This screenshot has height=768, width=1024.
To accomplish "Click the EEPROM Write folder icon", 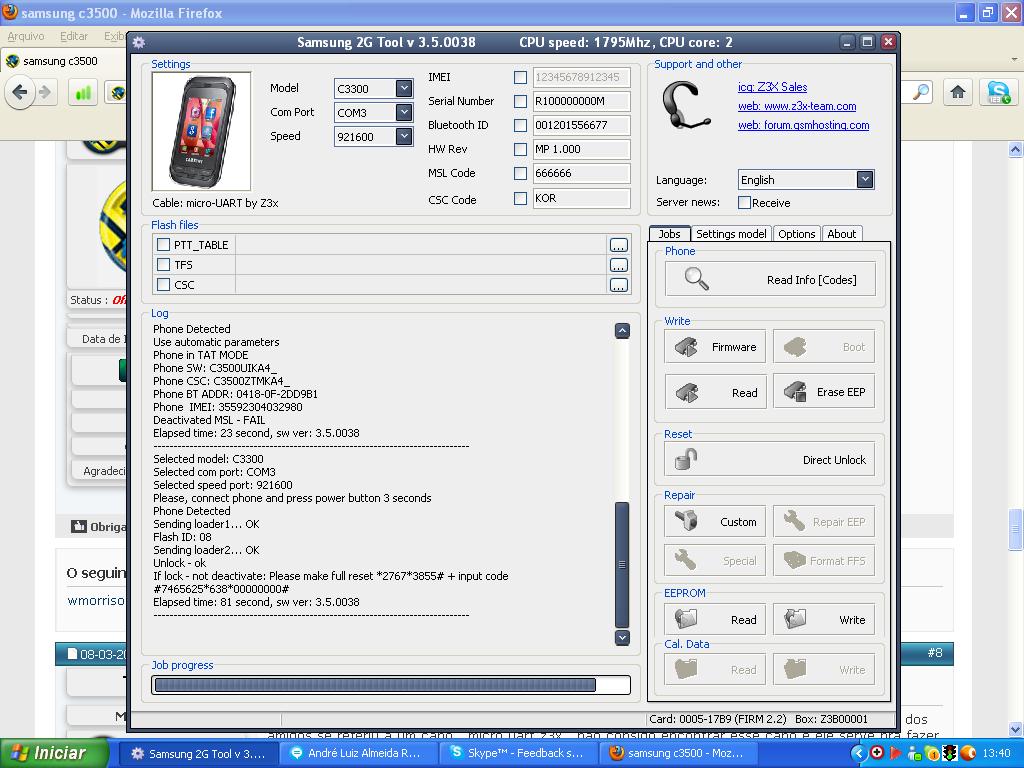I will coord(795,619).
